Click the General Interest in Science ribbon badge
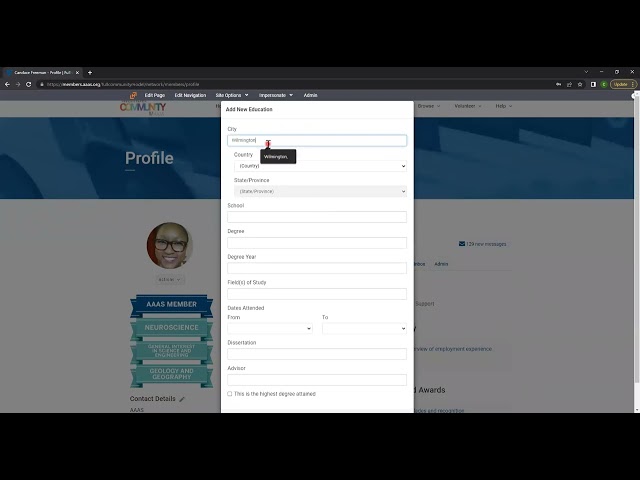Image resolution: width=640 pixels, height=480 pixels. [171, 351]
